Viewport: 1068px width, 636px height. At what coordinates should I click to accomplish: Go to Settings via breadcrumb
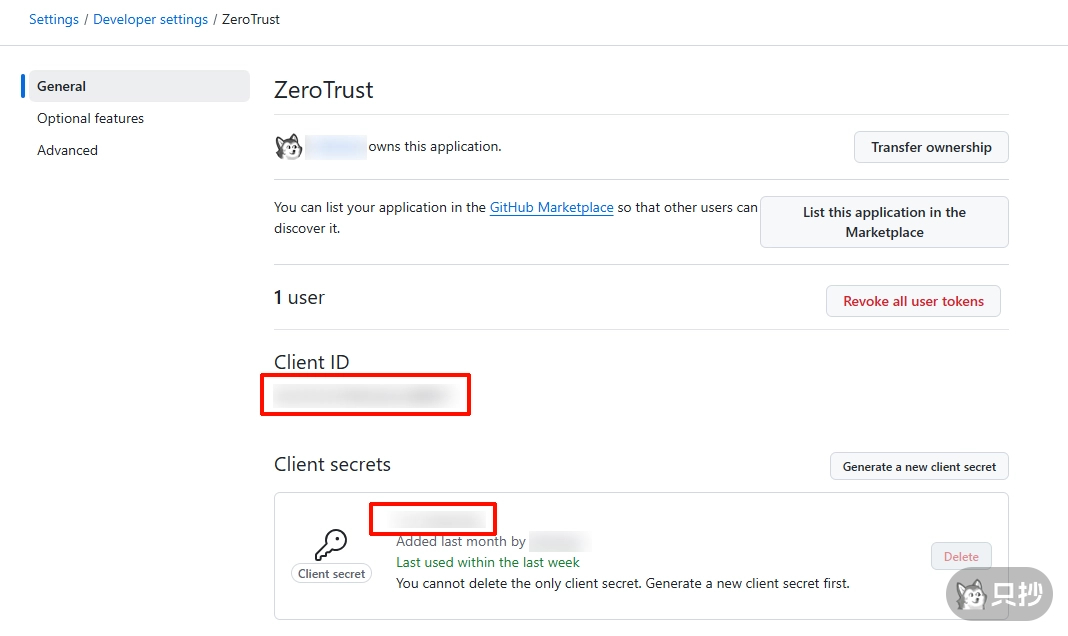pos(54,19)
